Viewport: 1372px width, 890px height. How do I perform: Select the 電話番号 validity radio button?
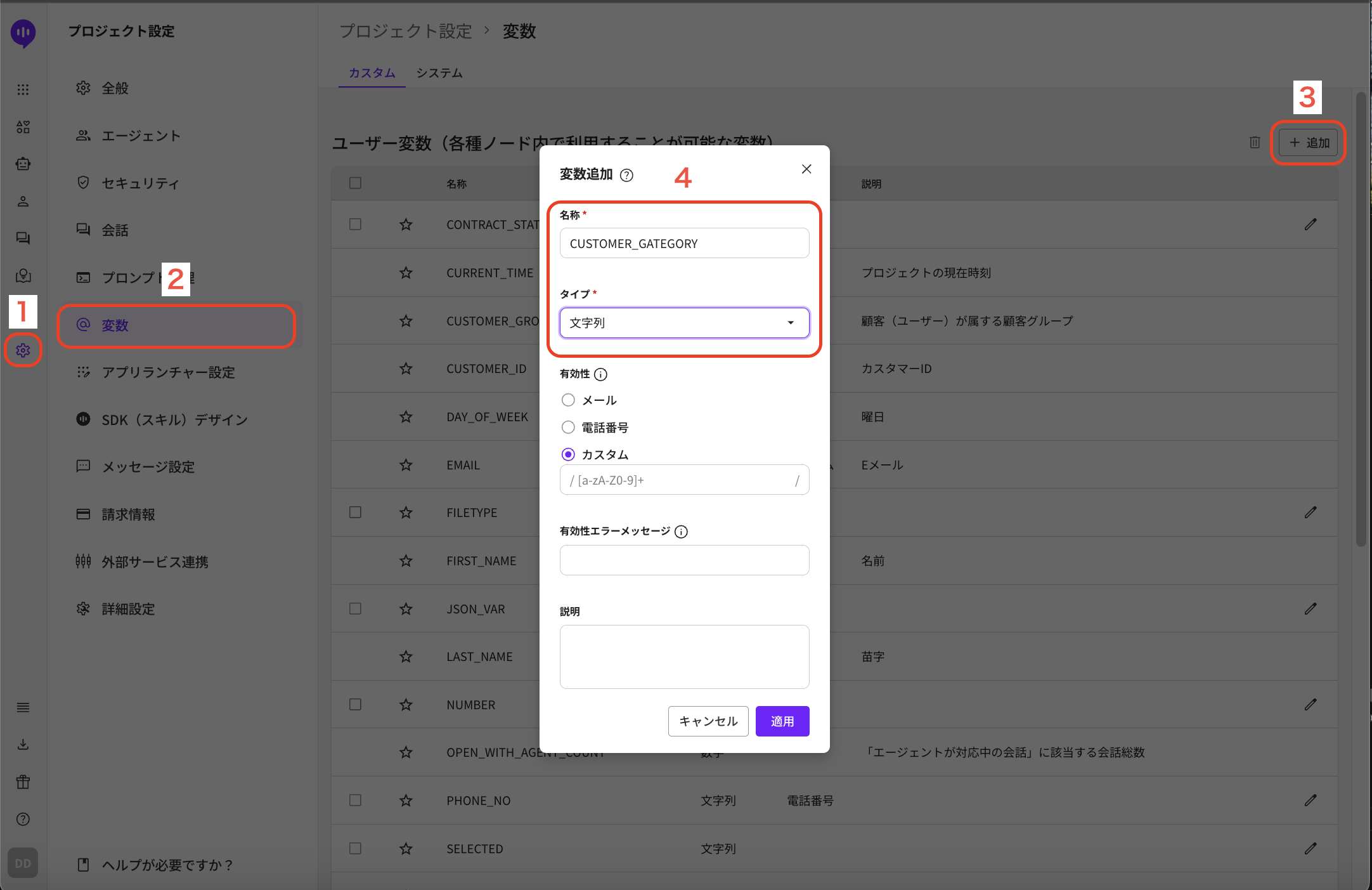click(x=568, y=428)
